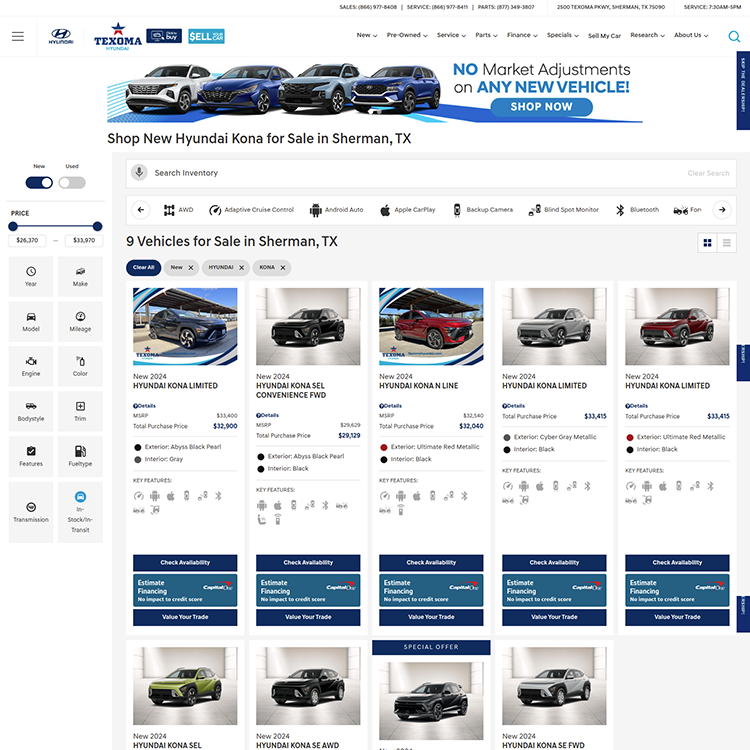Open the lime green Kona SEL photo
750x750 pixels.
pyautogui.click(x=185, y=686)
